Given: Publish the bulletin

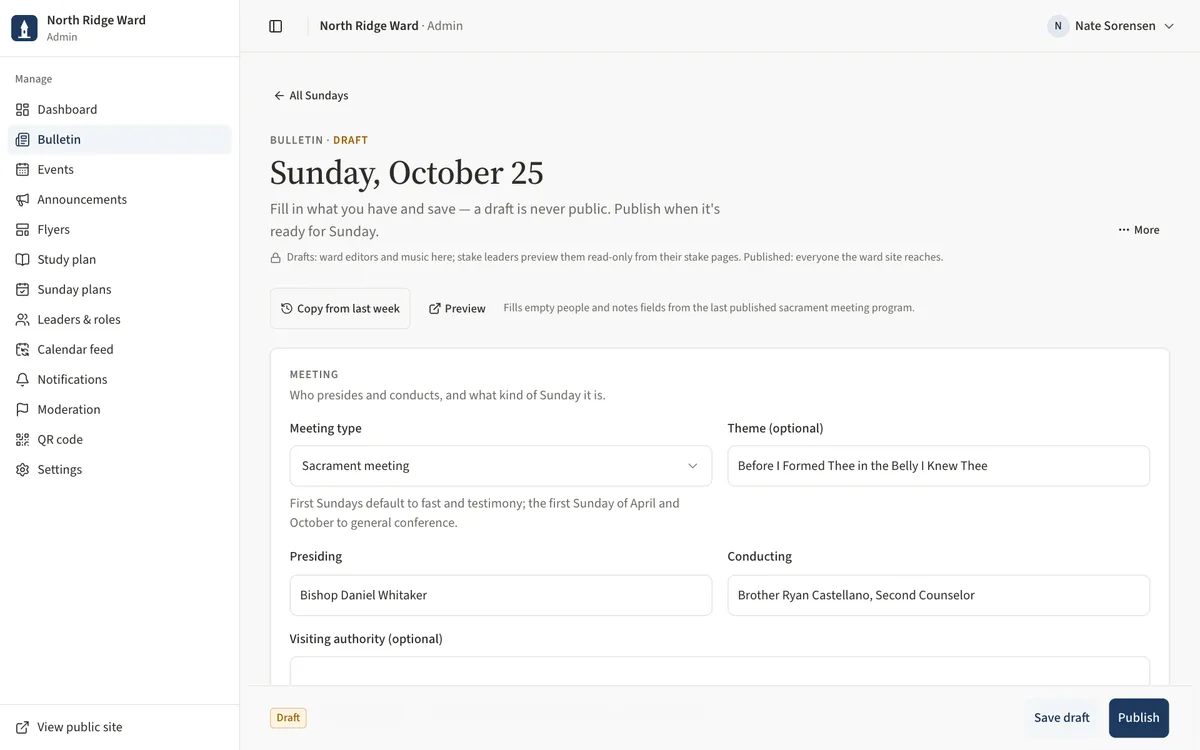Looking at the screenshot, I should coord(1139,718).
